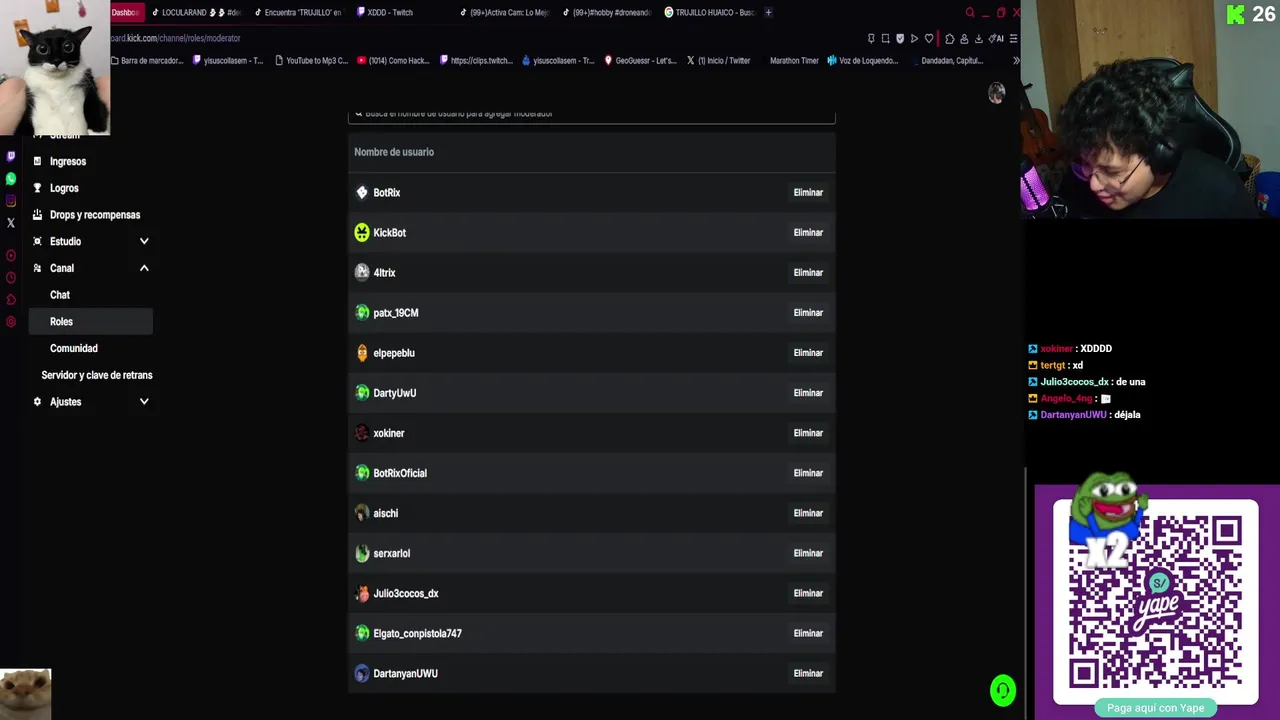
Task: Collapse the Canal sidebar section
Action: (144, 268)
